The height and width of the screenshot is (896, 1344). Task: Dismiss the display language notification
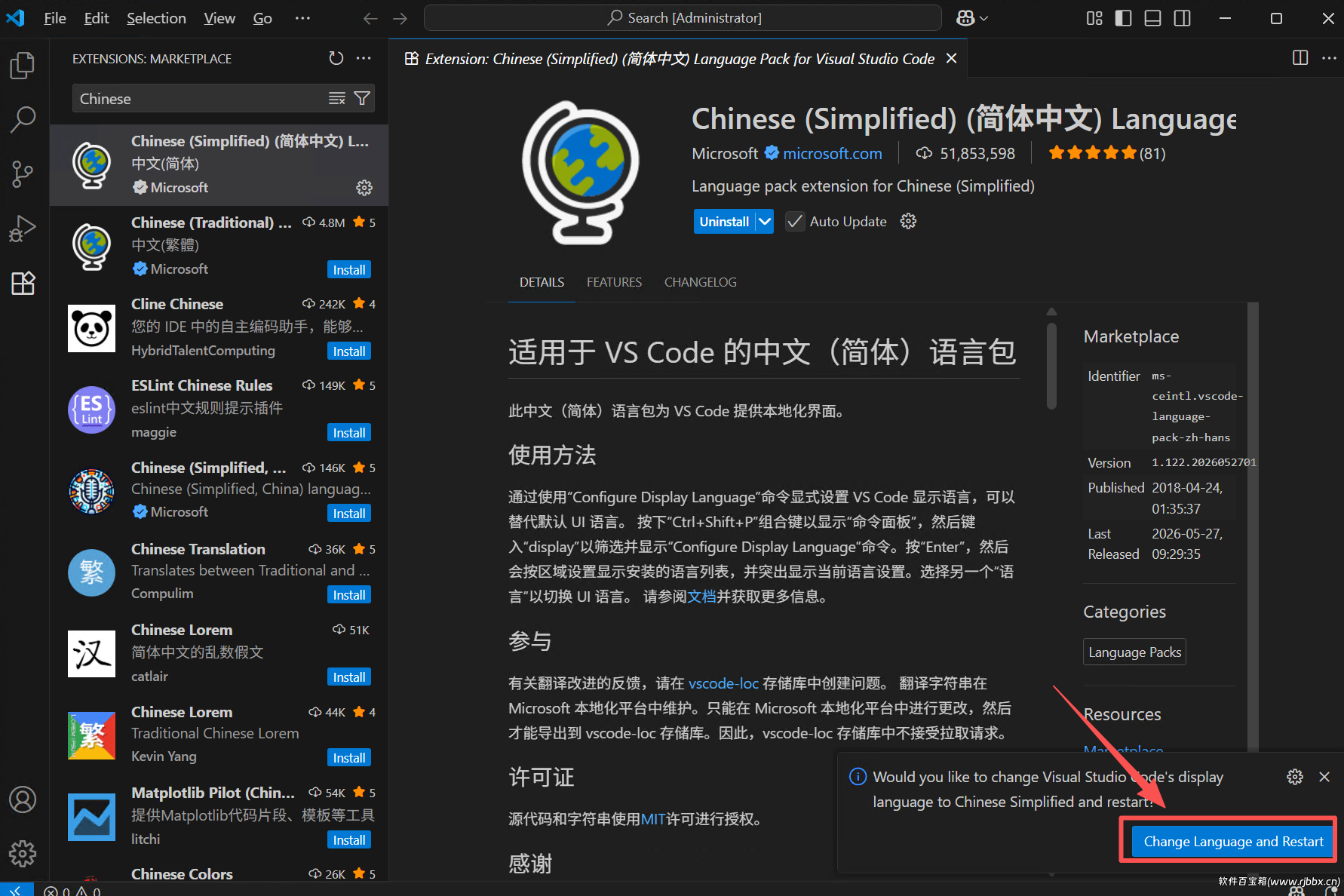1324,777
